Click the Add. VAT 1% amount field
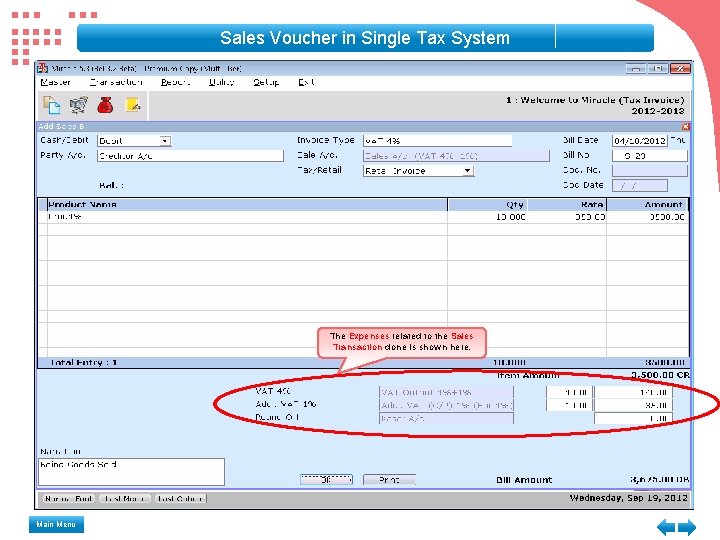Viewport: 720px width, 540px height. click(x=634, y=405)
